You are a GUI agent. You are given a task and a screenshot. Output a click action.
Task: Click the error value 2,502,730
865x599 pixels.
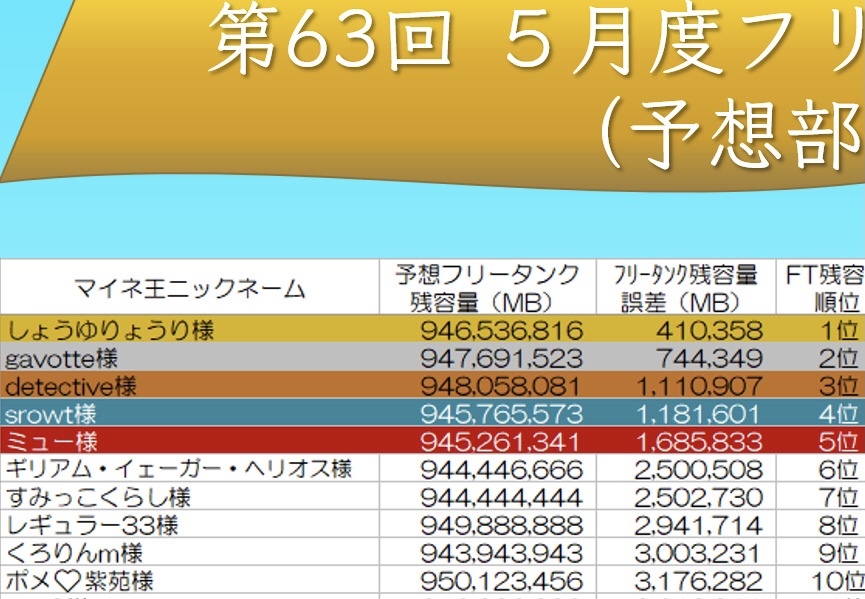click(699, 498)
